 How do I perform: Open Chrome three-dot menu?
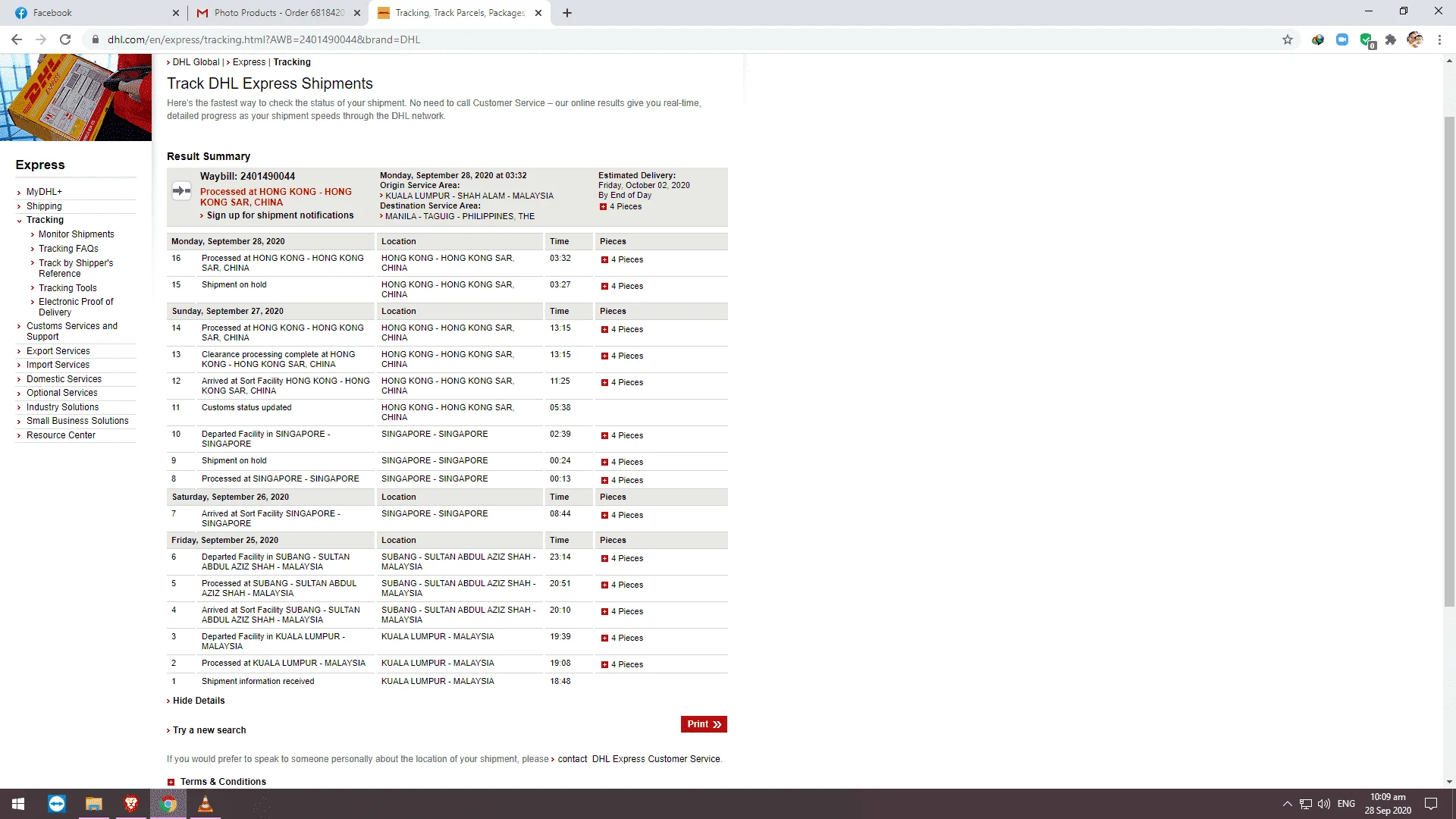coord(1439,39)
